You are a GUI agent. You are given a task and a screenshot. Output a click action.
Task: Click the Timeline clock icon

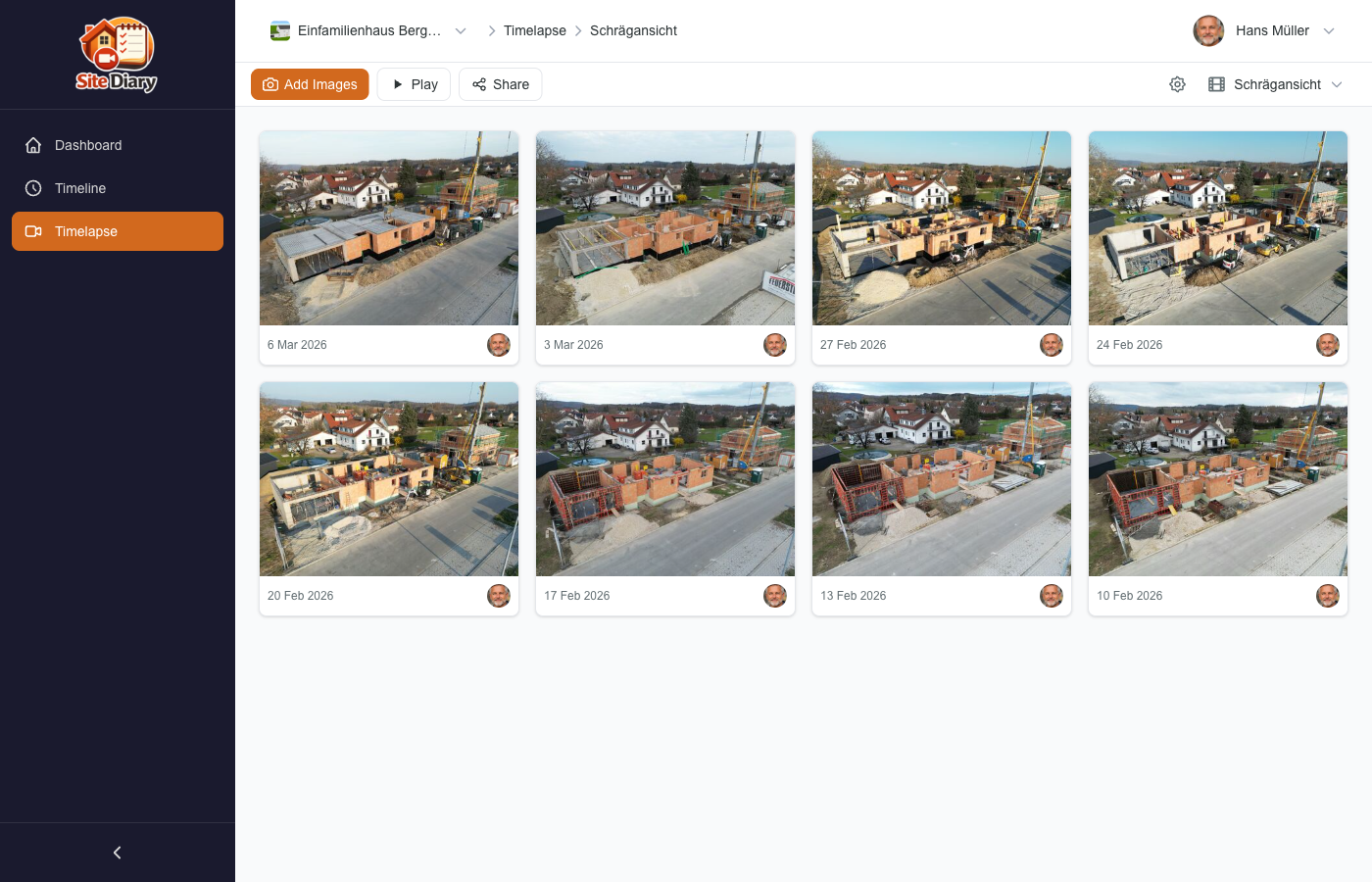click(32, 188)
